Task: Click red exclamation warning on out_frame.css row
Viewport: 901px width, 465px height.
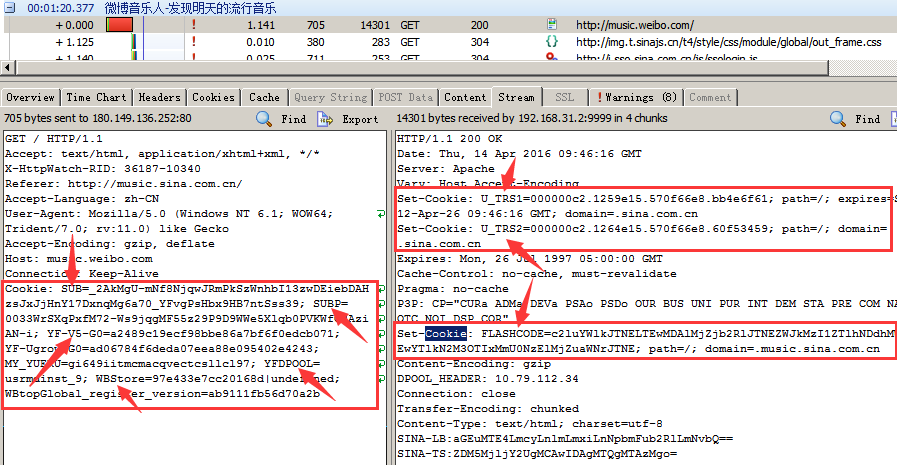Action: tap(194, 42)
